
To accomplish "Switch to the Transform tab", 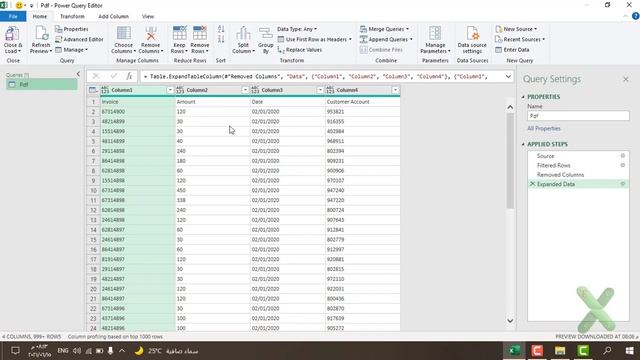I will click(72, 16).
